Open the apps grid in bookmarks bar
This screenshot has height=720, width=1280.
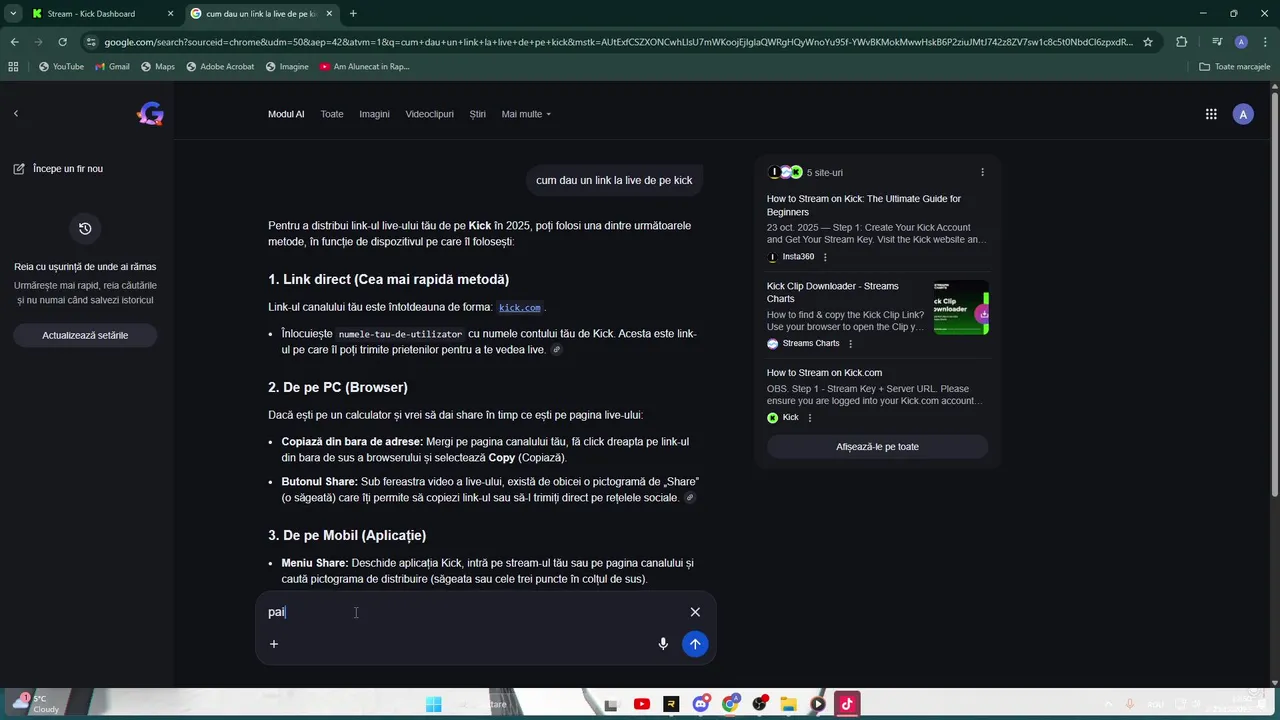pos(13,67)
